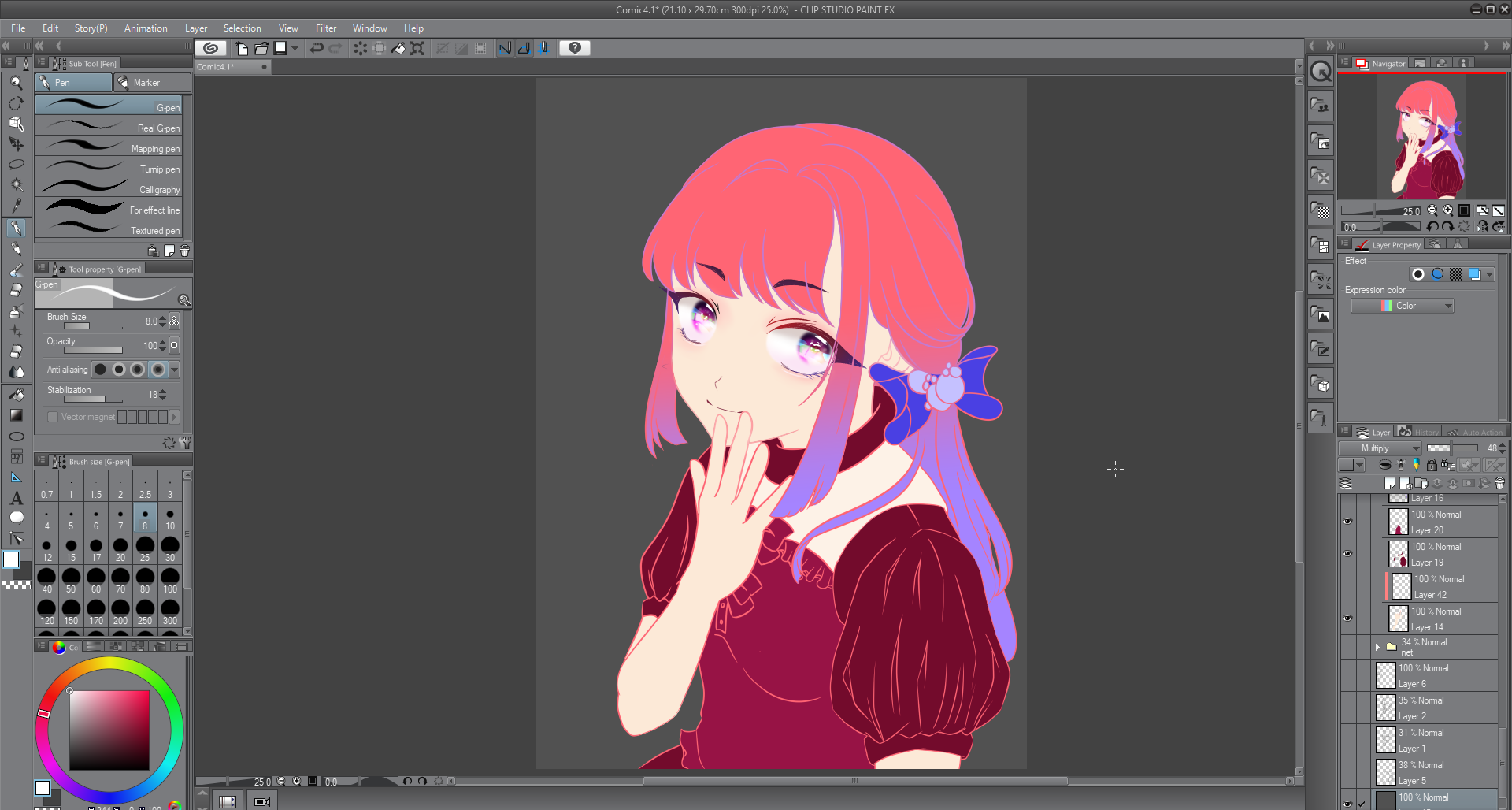Switch to the Marker sub tool tab
This screenshot has height=810, width=1512.
tap(152, 83)
